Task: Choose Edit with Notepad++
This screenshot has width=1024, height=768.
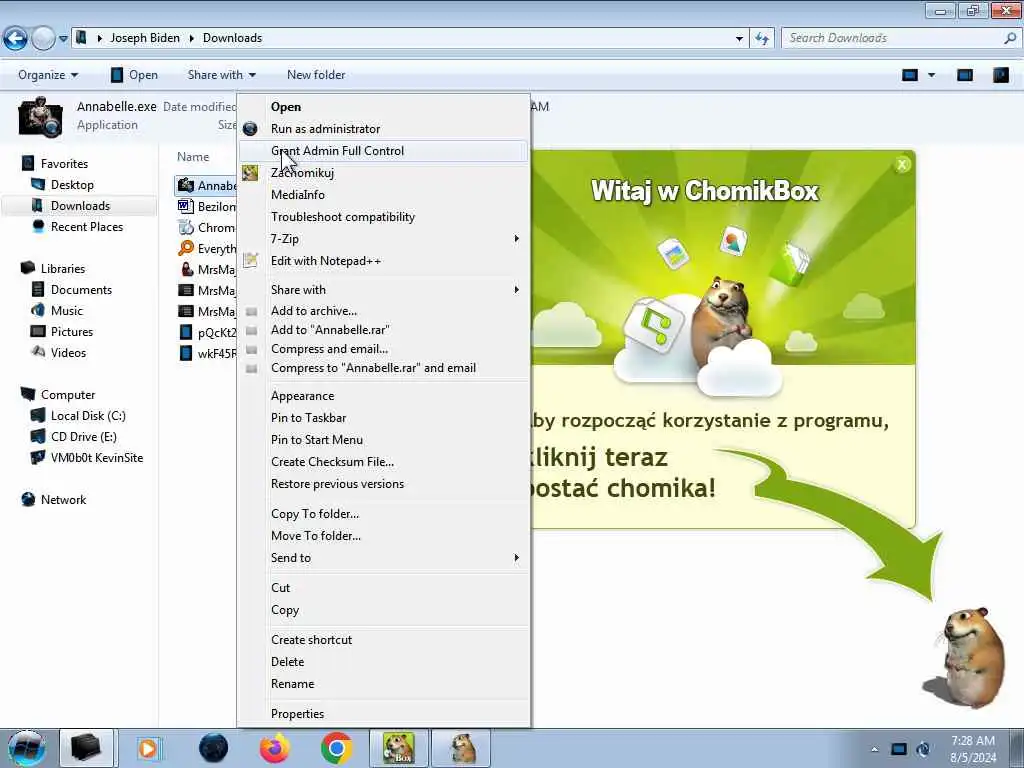Action: click(325, 261)
